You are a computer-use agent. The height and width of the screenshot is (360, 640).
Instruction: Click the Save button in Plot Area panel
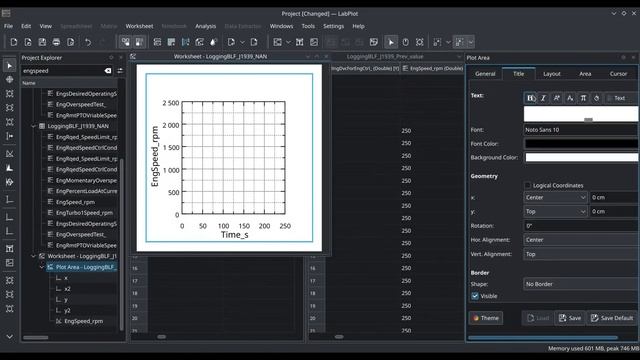click(x=570, y=318)
